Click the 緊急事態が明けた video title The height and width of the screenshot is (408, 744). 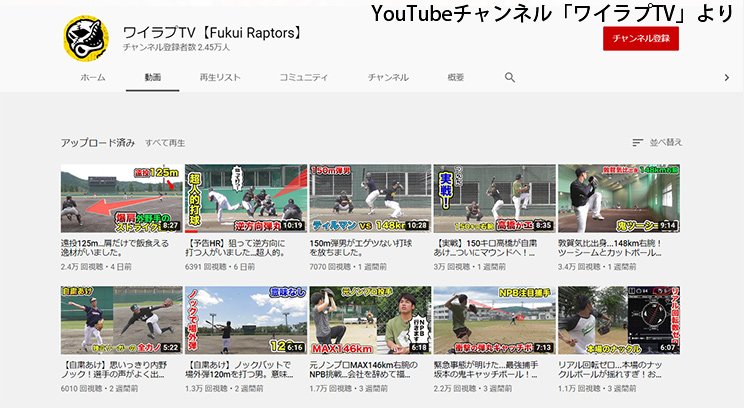(x=492, y=370)
